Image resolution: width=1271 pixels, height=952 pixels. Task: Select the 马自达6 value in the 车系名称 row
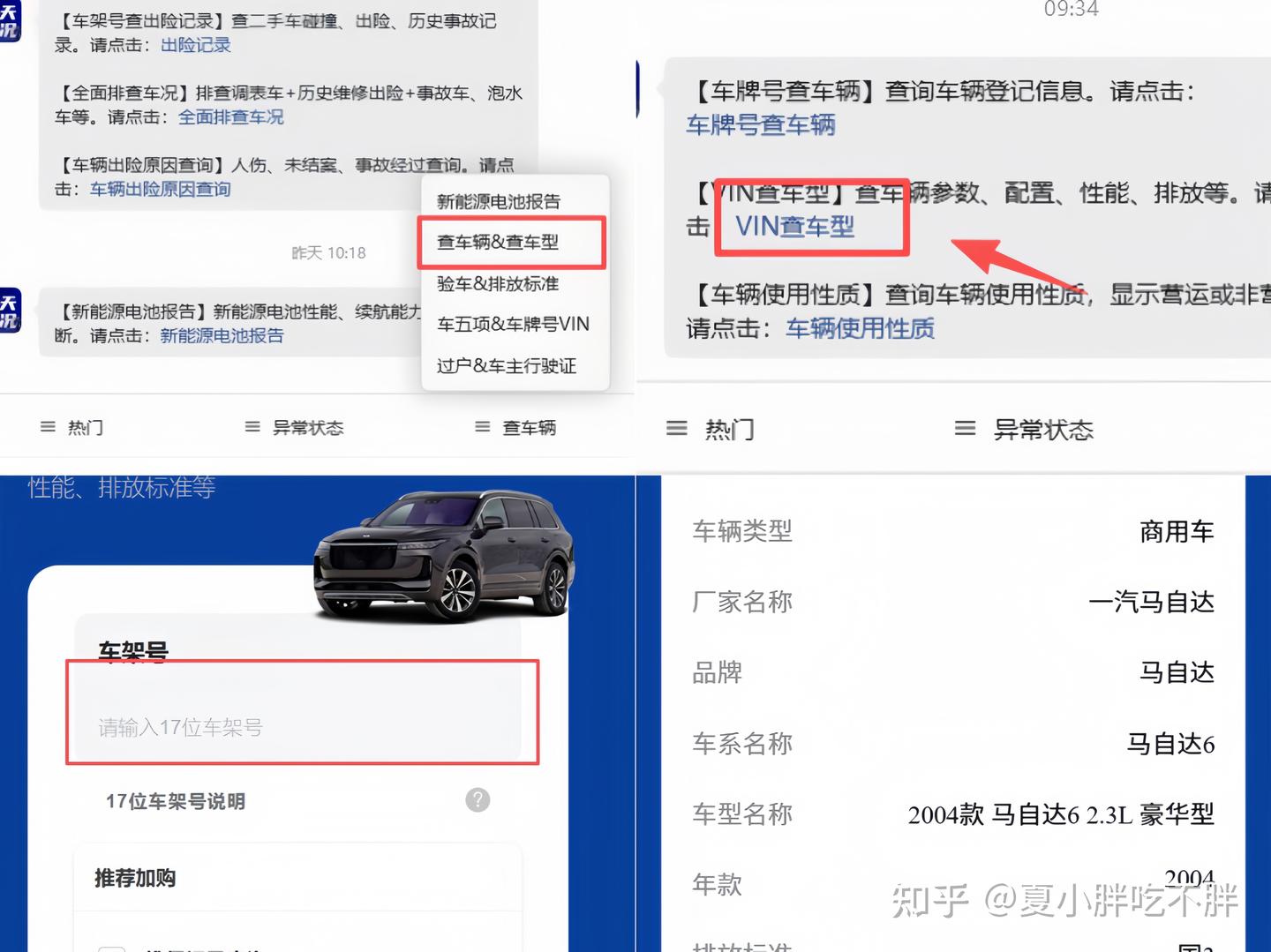[1170, 744]
